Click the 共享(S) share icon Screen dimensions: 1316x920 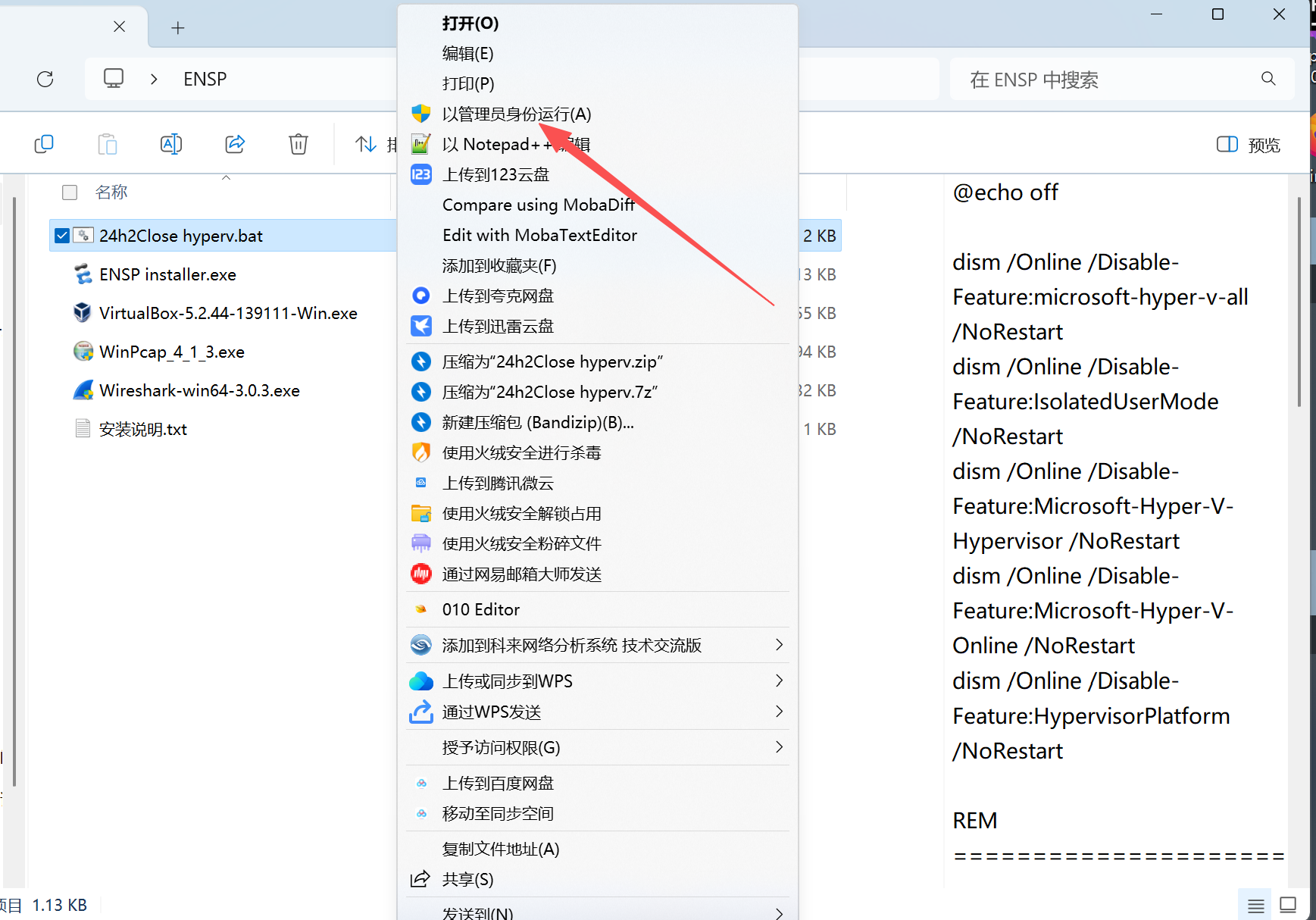point(420,879)
